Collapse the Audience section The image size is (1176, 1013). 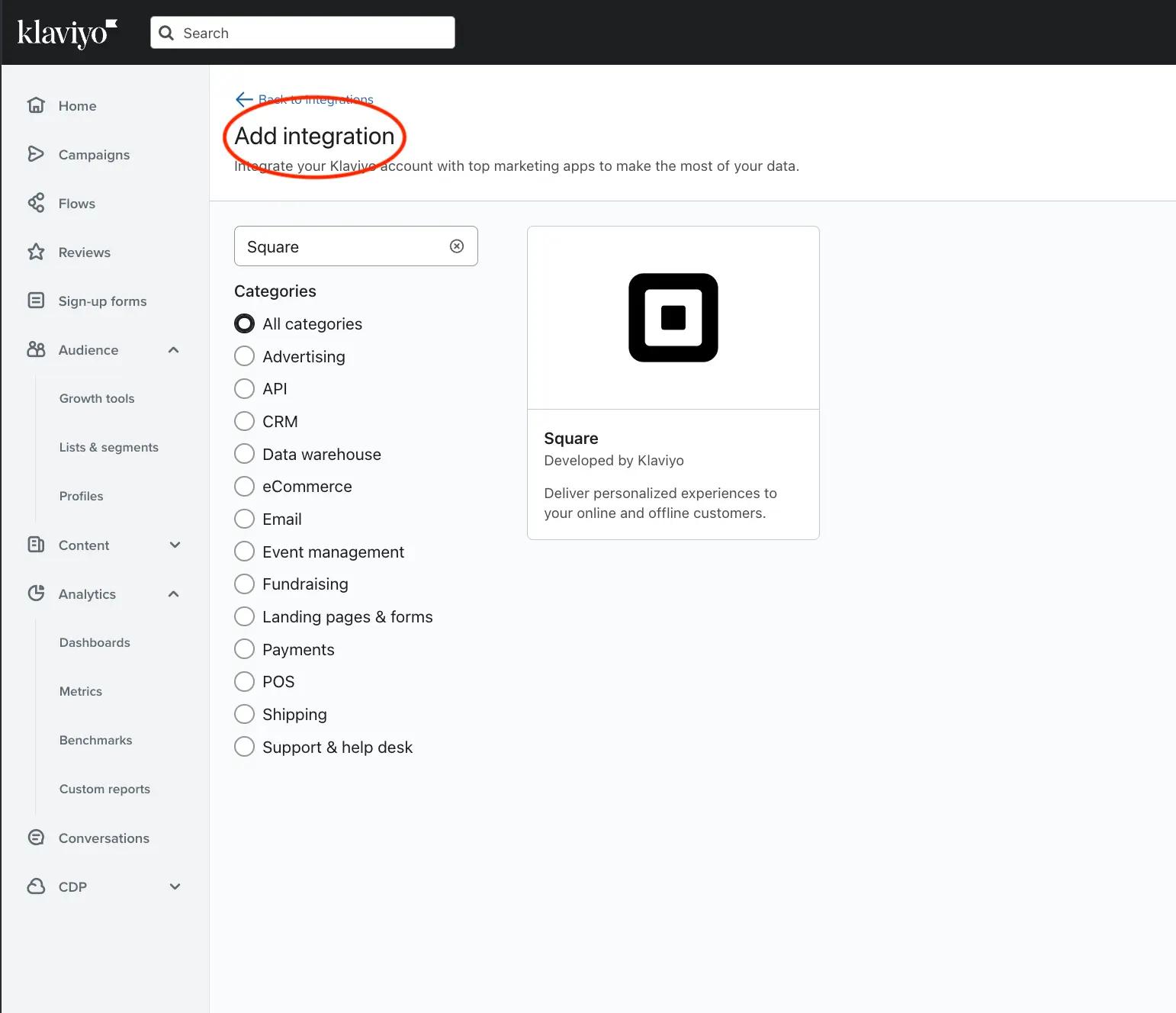pyautogui.click(x=174, y=349)
